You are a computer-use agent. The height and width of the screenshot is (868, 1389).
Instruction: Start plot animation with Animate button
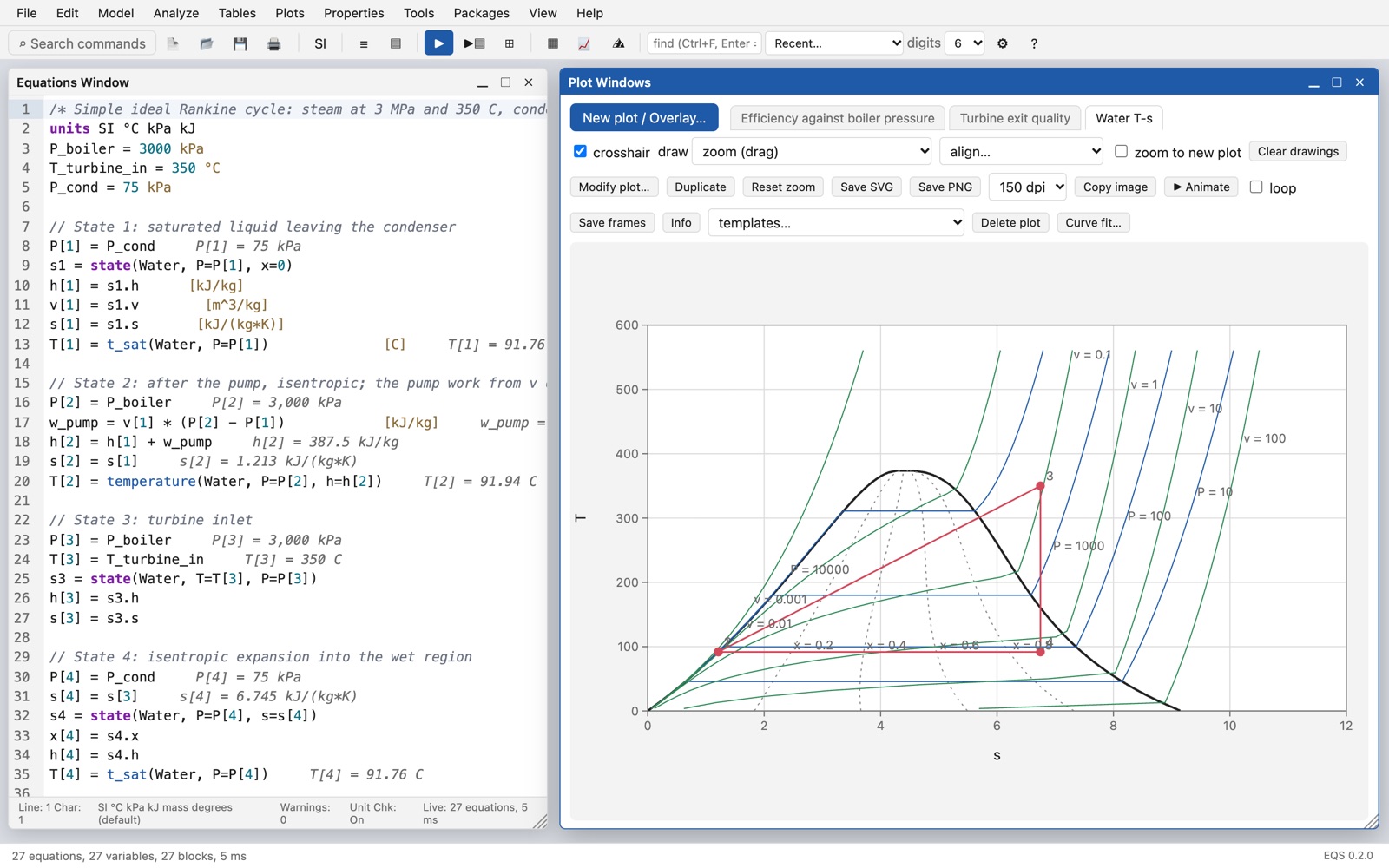pos(1201,187)
